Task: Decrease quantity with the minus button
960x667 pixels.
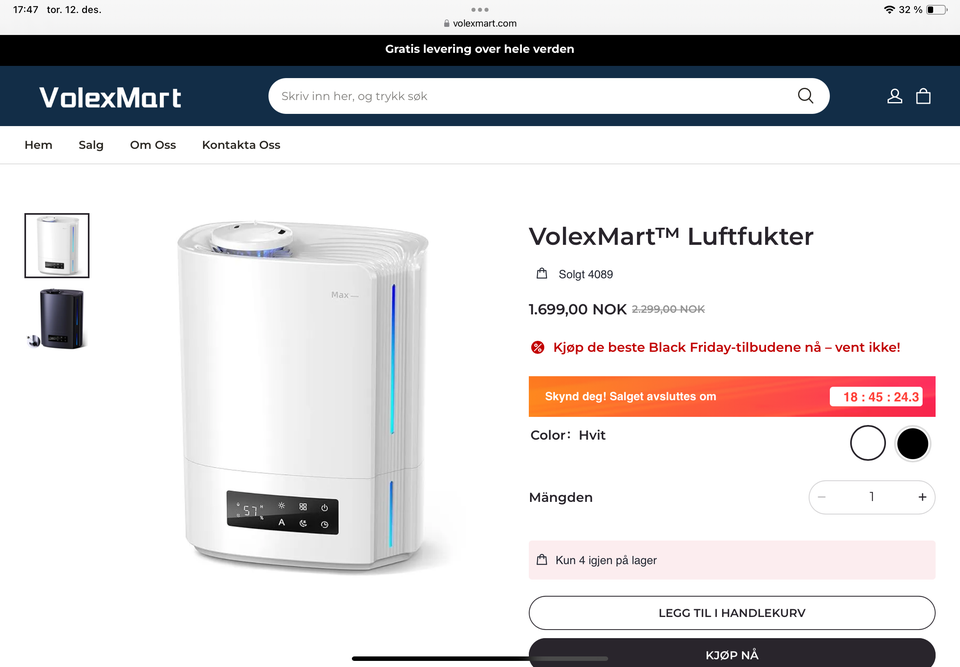Action: 822,497
